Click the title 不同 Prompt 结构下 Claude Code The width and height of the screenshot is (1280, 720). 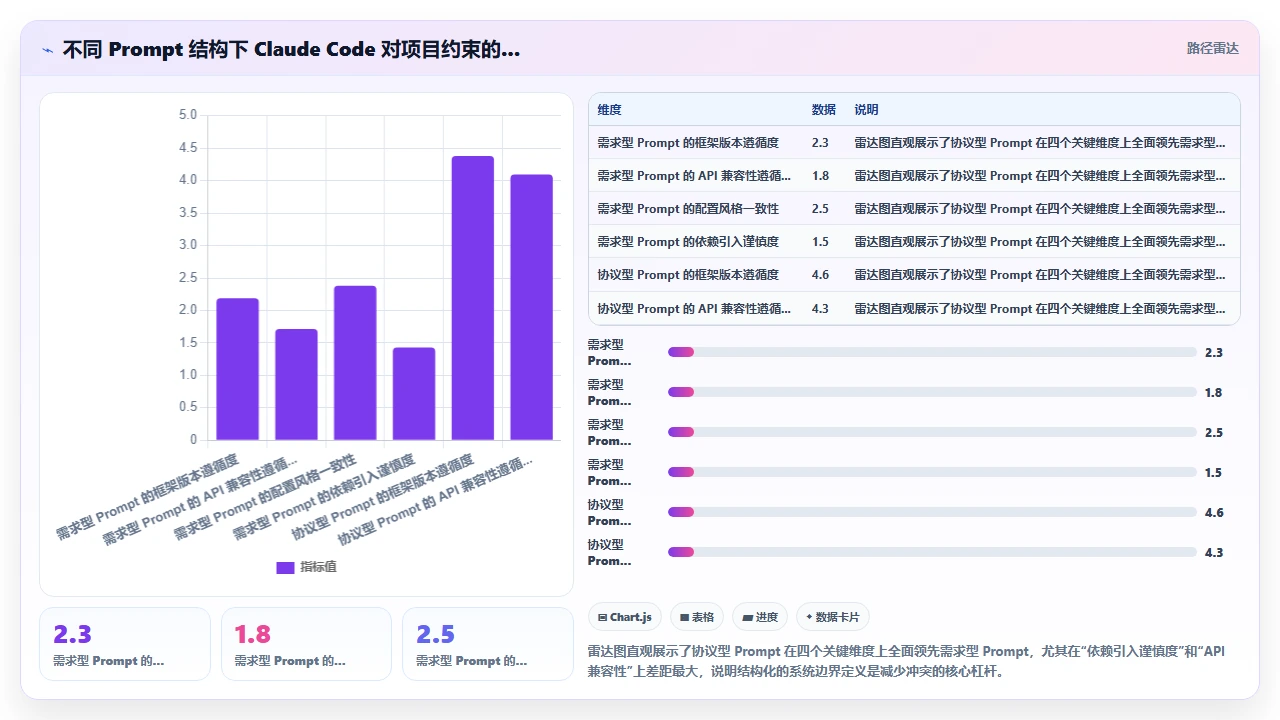click(x=291, y=49)
